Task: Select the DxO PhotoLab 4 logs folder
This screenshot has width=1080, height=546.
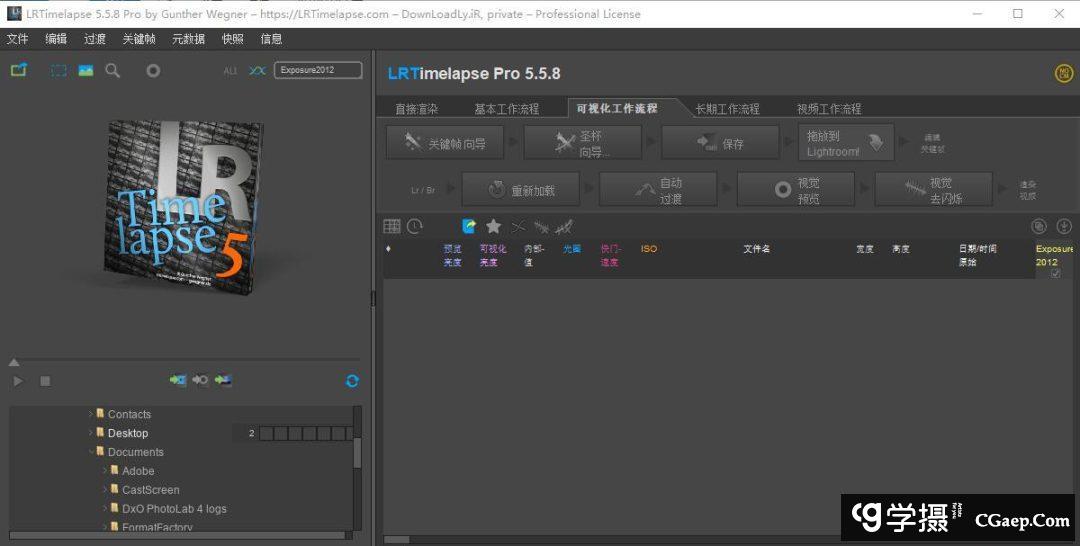Action: tap(174, 509)
